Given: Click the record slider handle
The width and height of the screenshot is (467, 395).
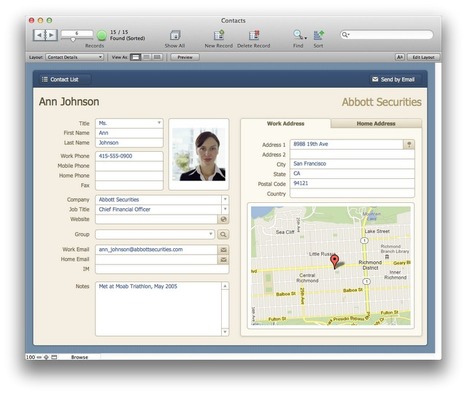Looking at the screenshot, I should pyautogui.click(x=73, y=39).
